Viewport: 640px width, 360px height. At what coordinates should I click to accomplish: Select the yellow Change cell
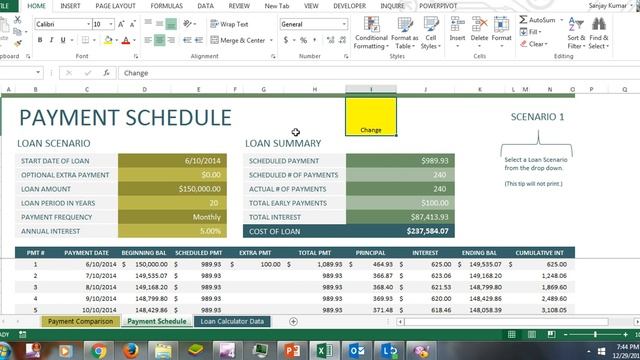371,116
